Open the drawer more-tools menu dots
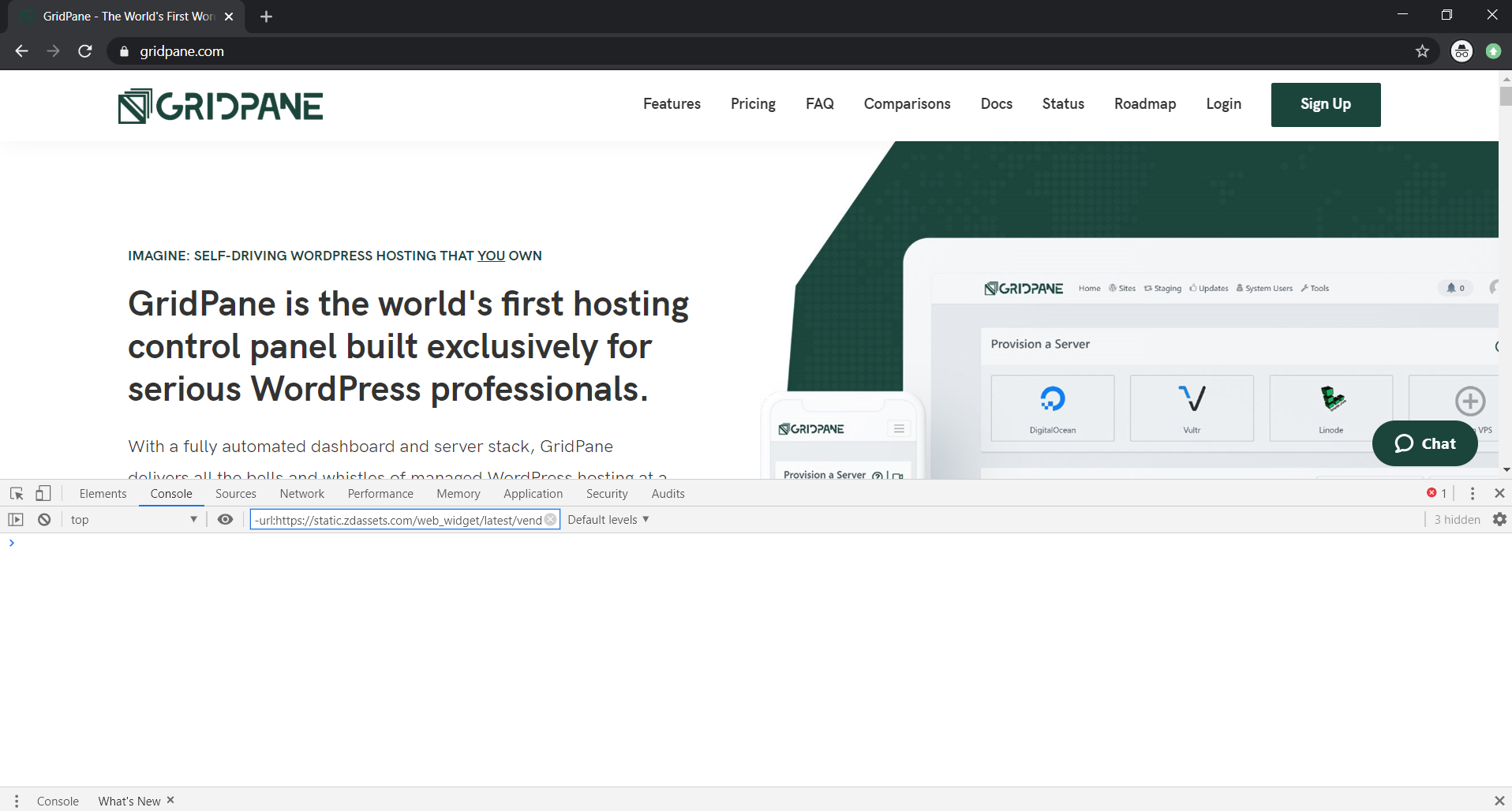 pyautogui.click(x=16, y=801)
